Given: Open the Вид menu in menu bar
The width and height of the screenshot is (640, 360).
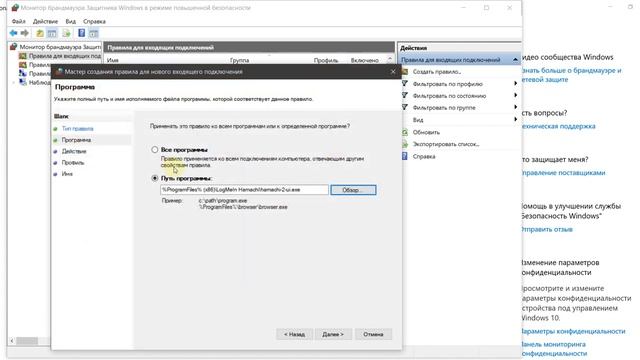Looking at the screenshot, I should pos(71,21).
